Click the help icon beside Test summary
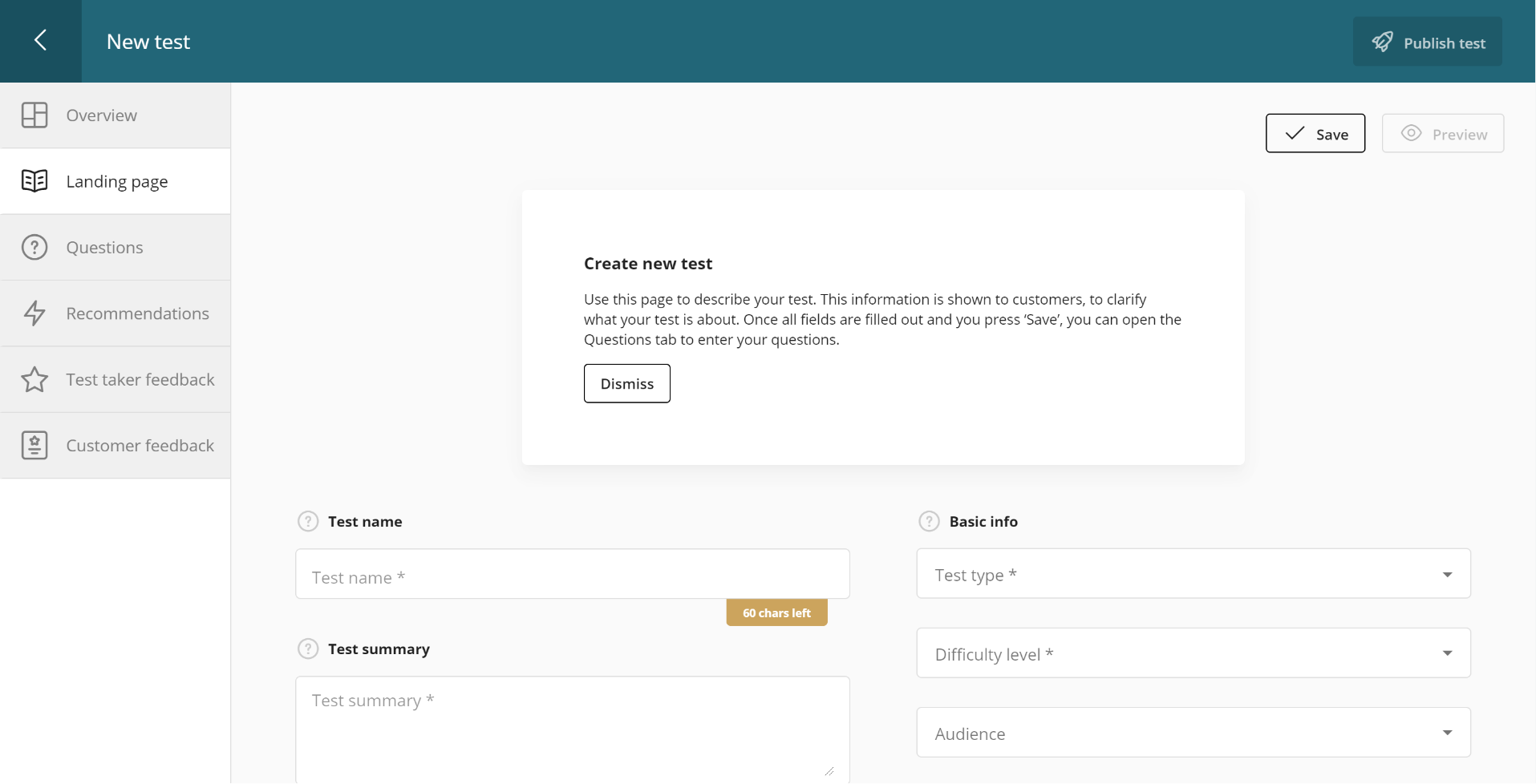The image size is (1536, 784). click(x=308, y=649)
